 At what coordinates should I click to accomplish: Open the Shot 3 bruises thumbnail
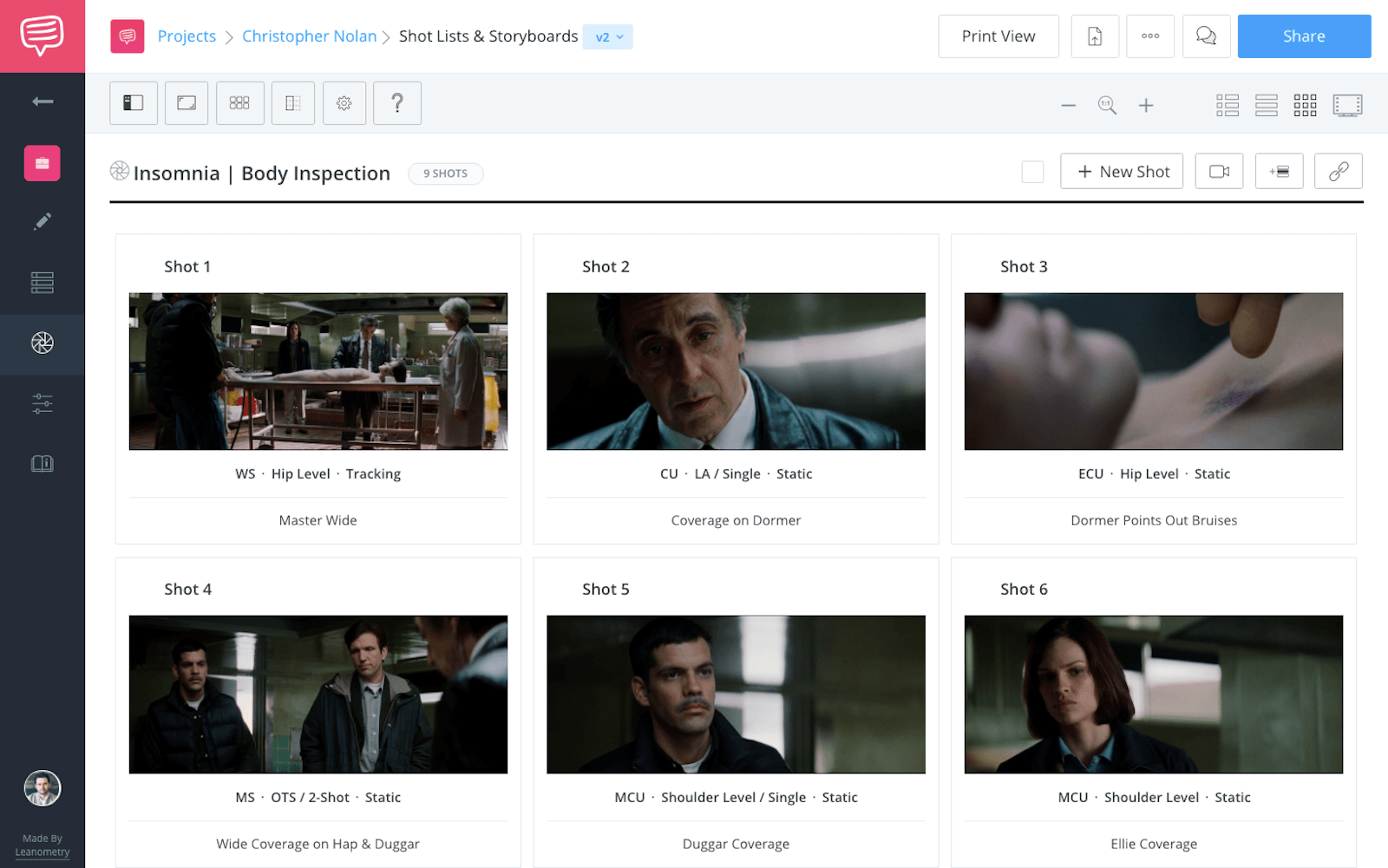click(1154, 371)
